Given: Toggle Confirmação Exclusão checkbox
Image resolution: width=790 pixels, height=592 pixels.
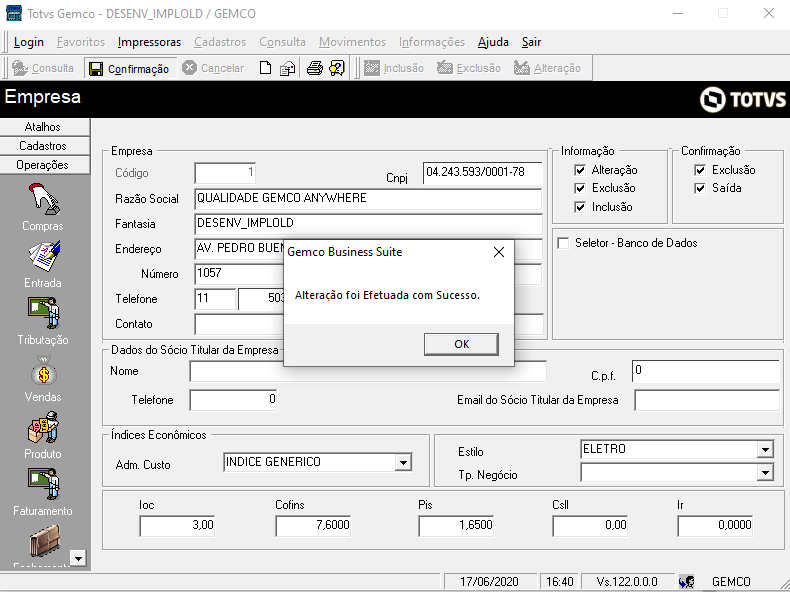Looking at the screenshot, I should pyautogui.click(x=700, y=170).
